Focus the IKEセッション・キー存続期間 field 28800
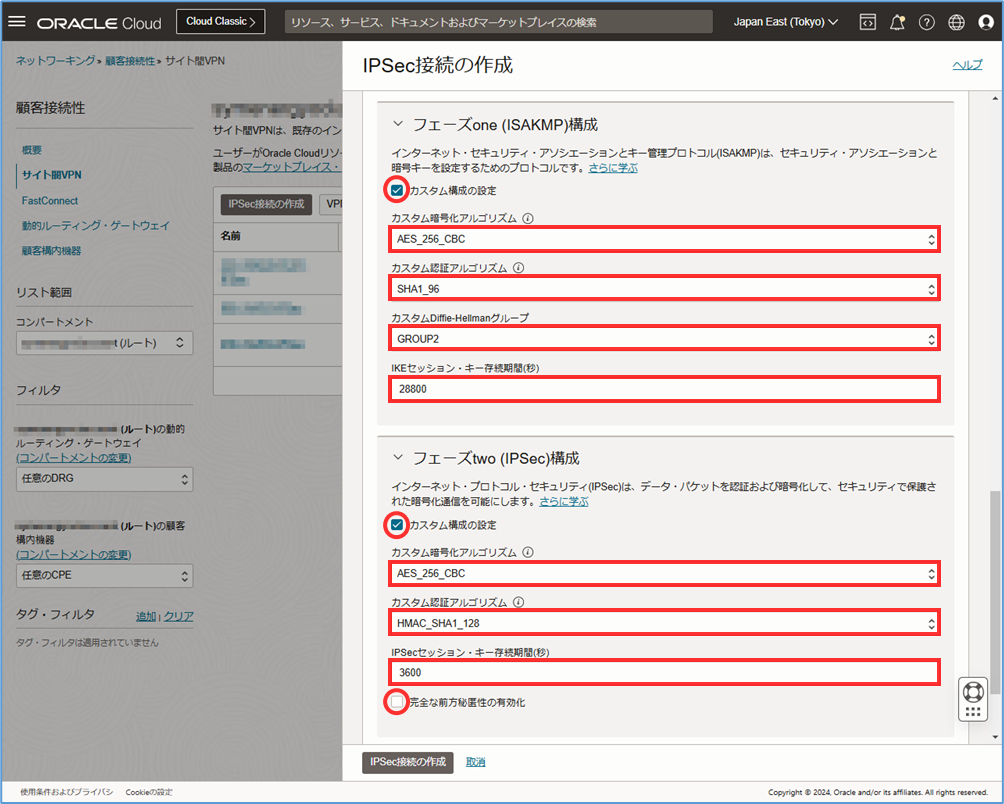This screenshot has height=804, width=1004. click(665, 389)
